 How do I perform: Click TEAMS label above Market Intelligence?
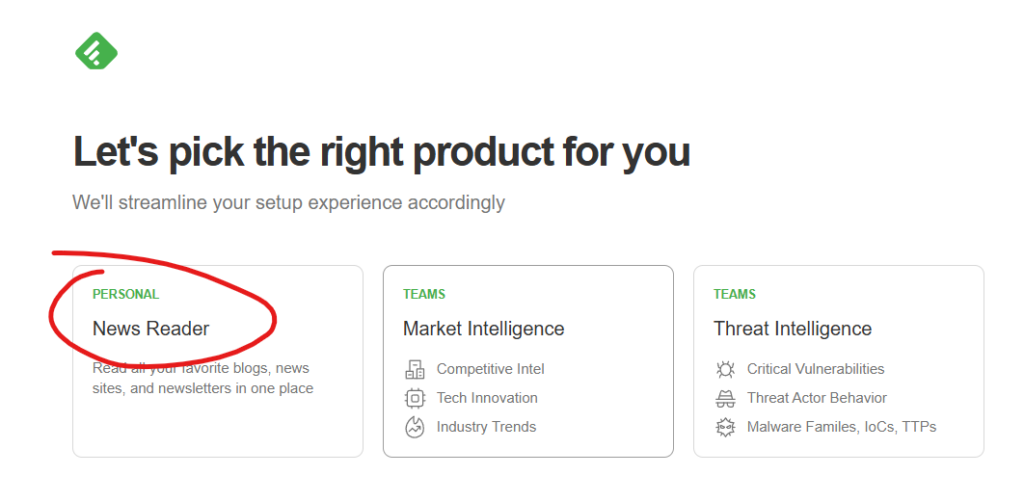pos(424,294)
